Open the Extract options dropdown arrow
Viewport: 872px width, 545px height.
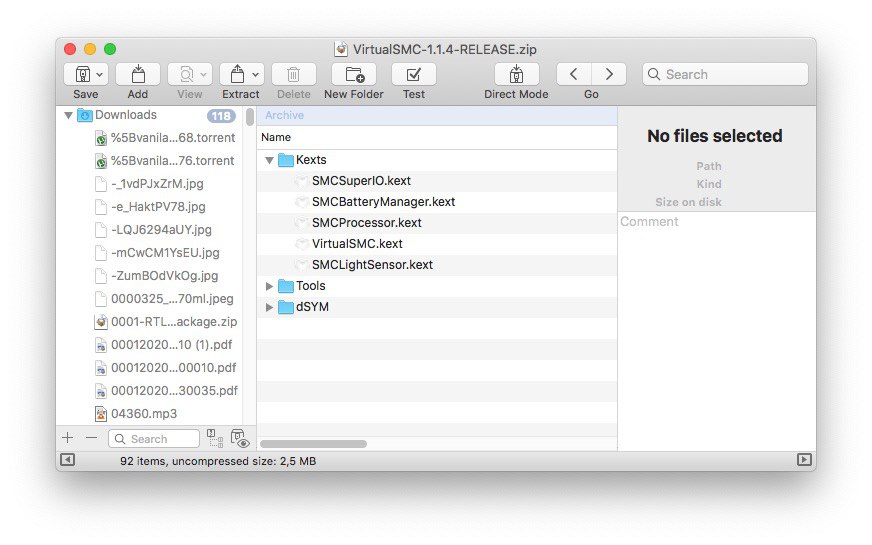pyautogui.click(x=255, y=75)
